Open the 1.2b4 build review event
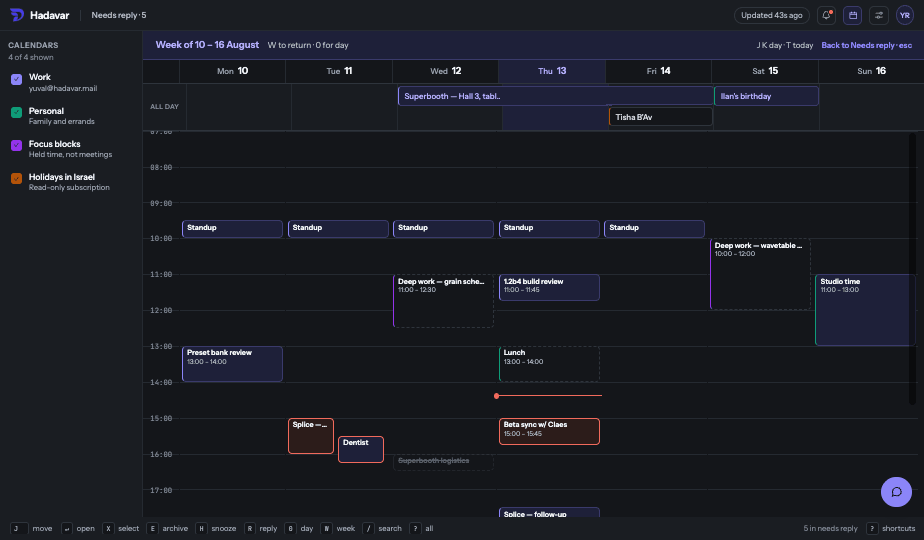 point(549,287)
